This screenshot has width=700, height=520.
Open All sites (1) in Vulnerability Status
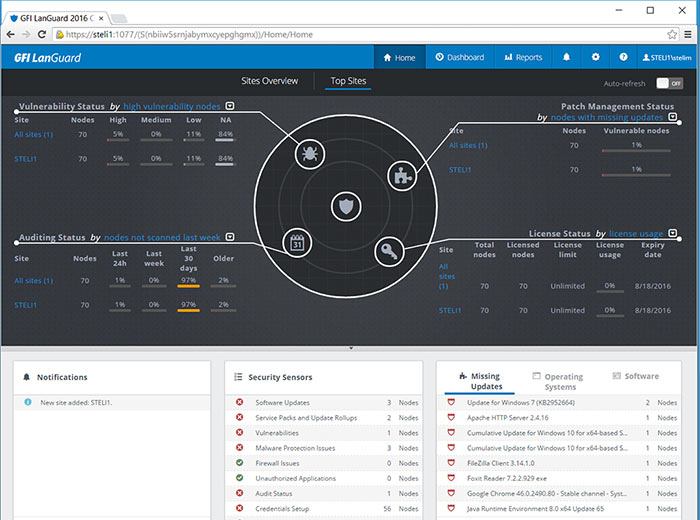pyautogui.click(x=33, y=134)
